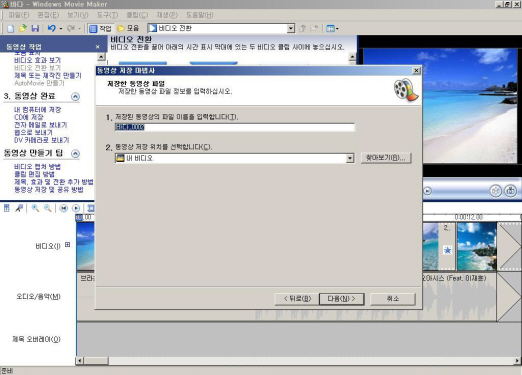Open the 편집(E) menu
The width and height of the screenshot is (522, 375).
pyautogui.click(x=48, y=15)
